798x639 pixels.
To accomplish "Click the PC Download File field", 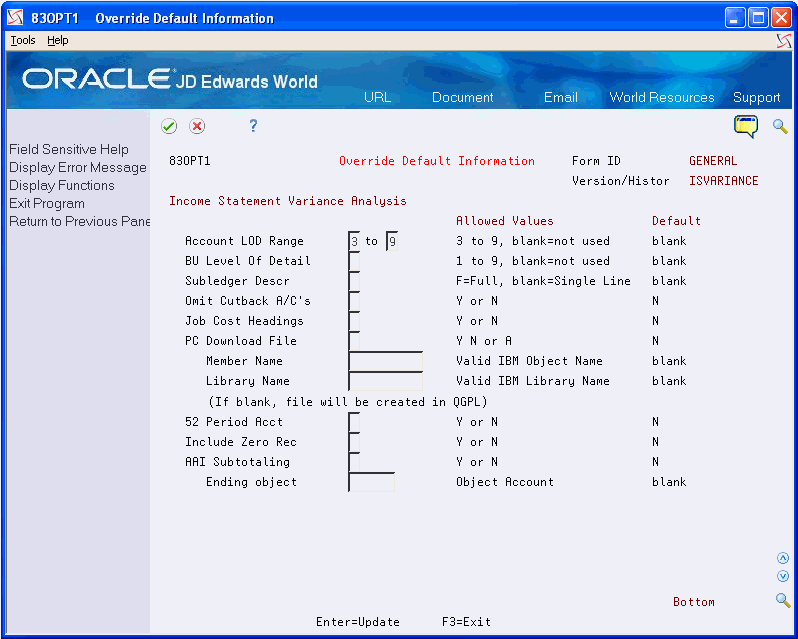I will pos(354,341).
